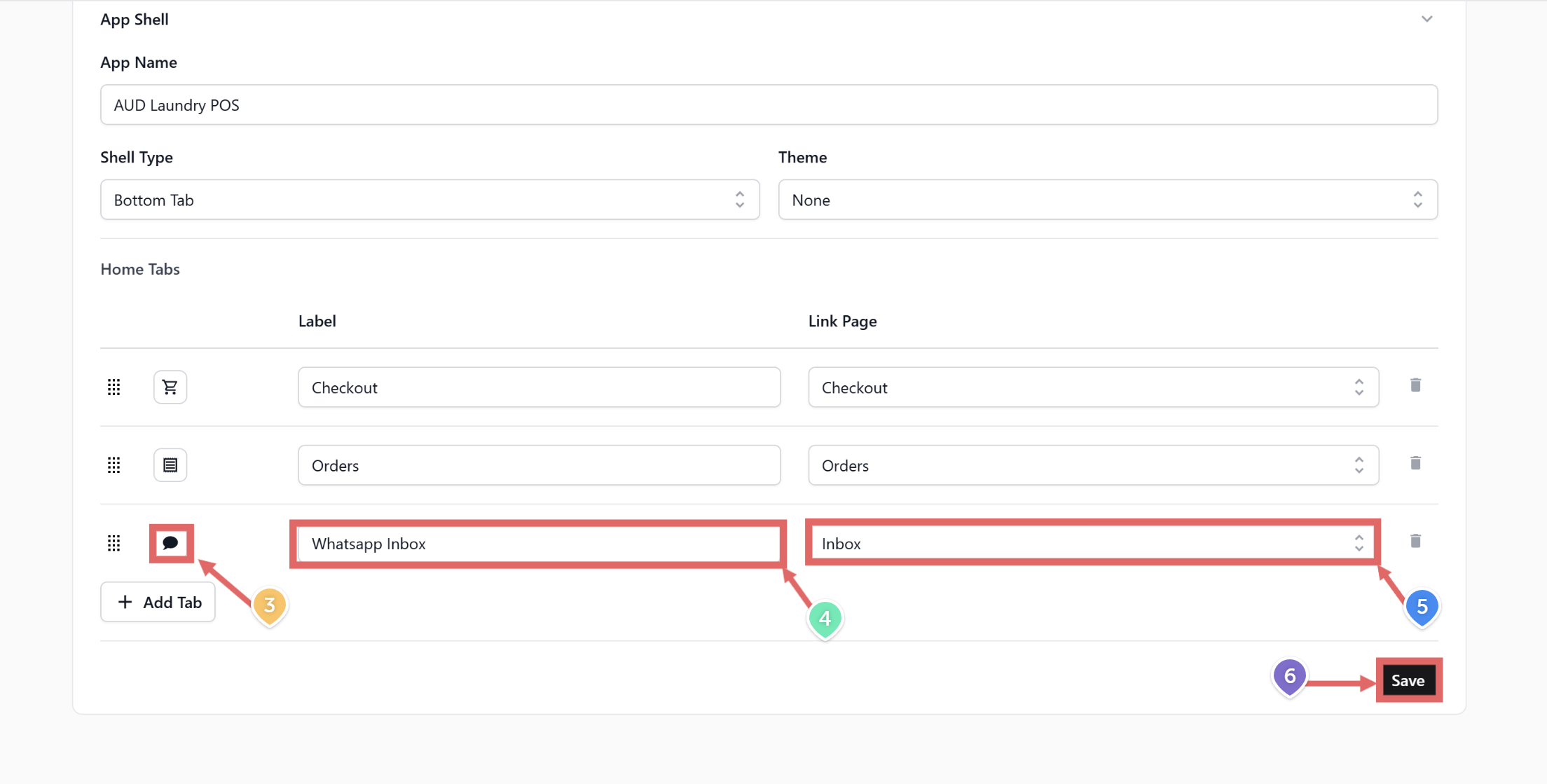Click the Save button
1547x784 pixels.
point(1408,680)
